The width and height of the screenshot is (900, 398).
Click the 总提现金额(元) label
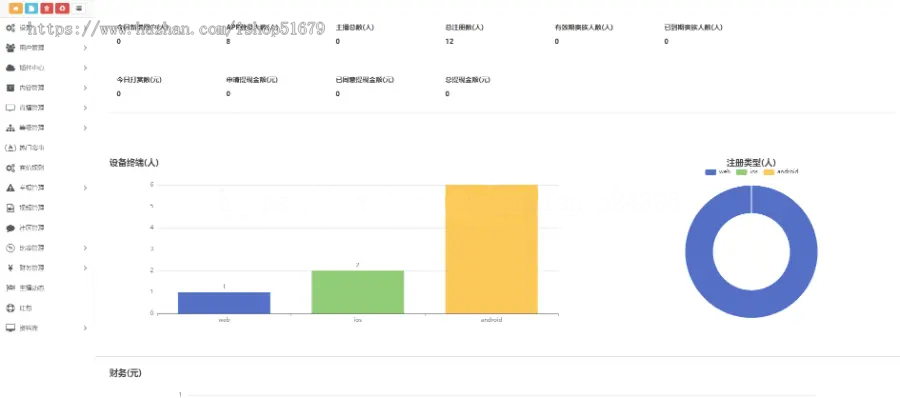coord(468,80)
